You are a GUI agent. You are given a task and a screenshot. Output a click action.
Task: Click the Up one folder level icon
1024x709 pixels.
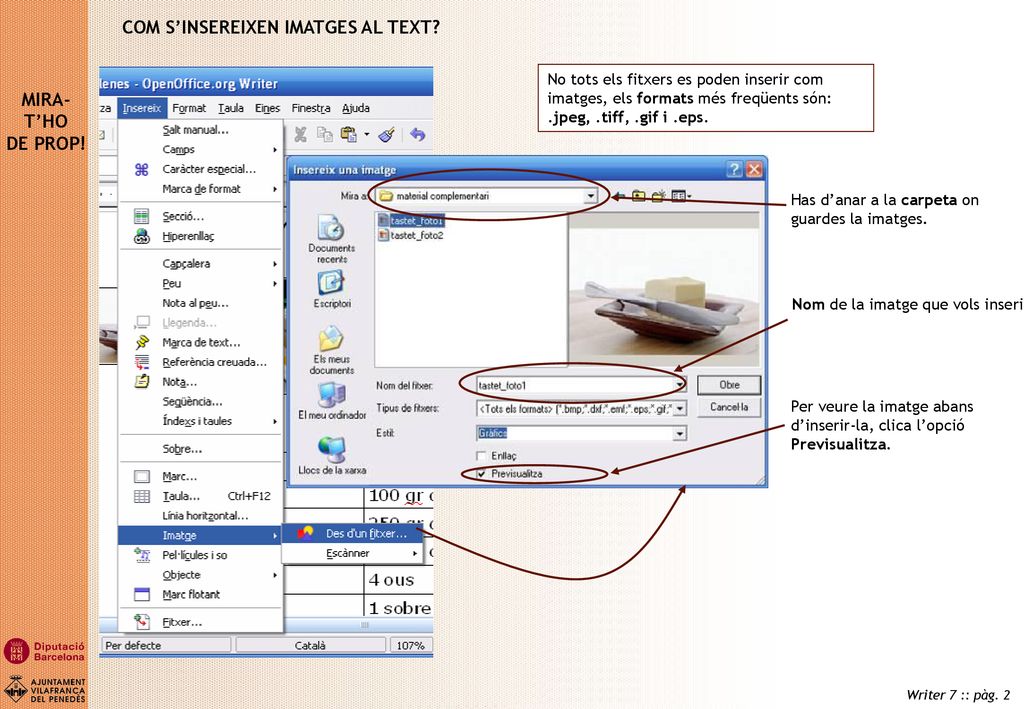638,196
